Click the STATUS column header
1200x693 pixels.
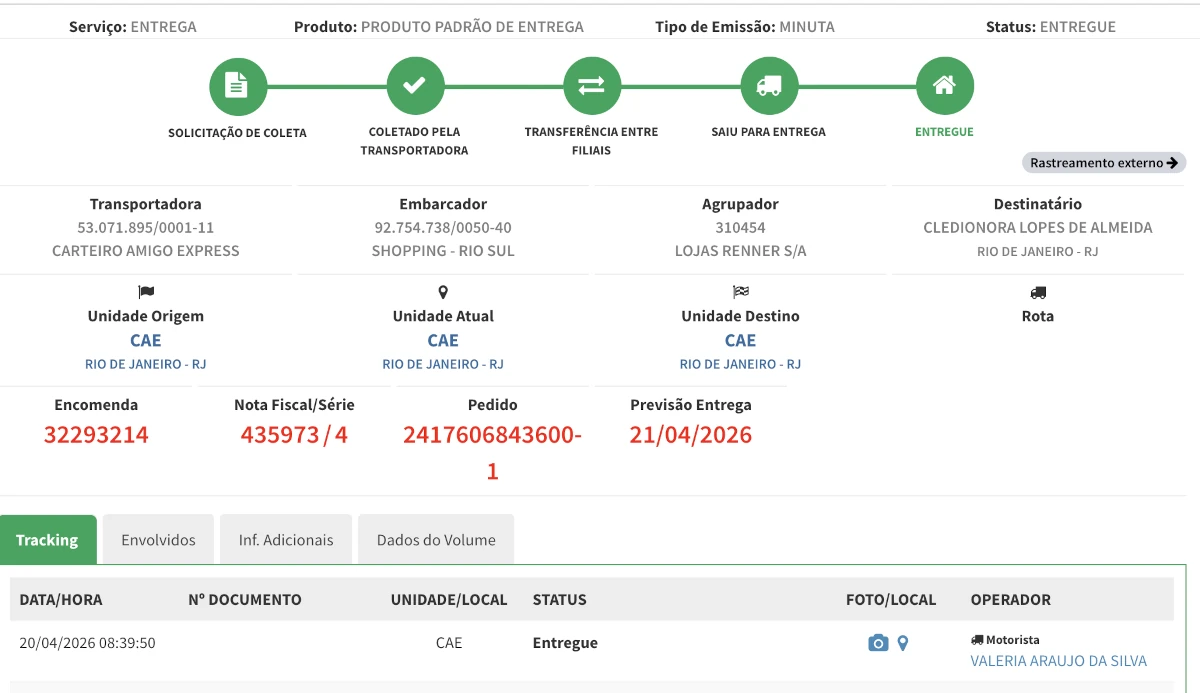coord(559,600)
